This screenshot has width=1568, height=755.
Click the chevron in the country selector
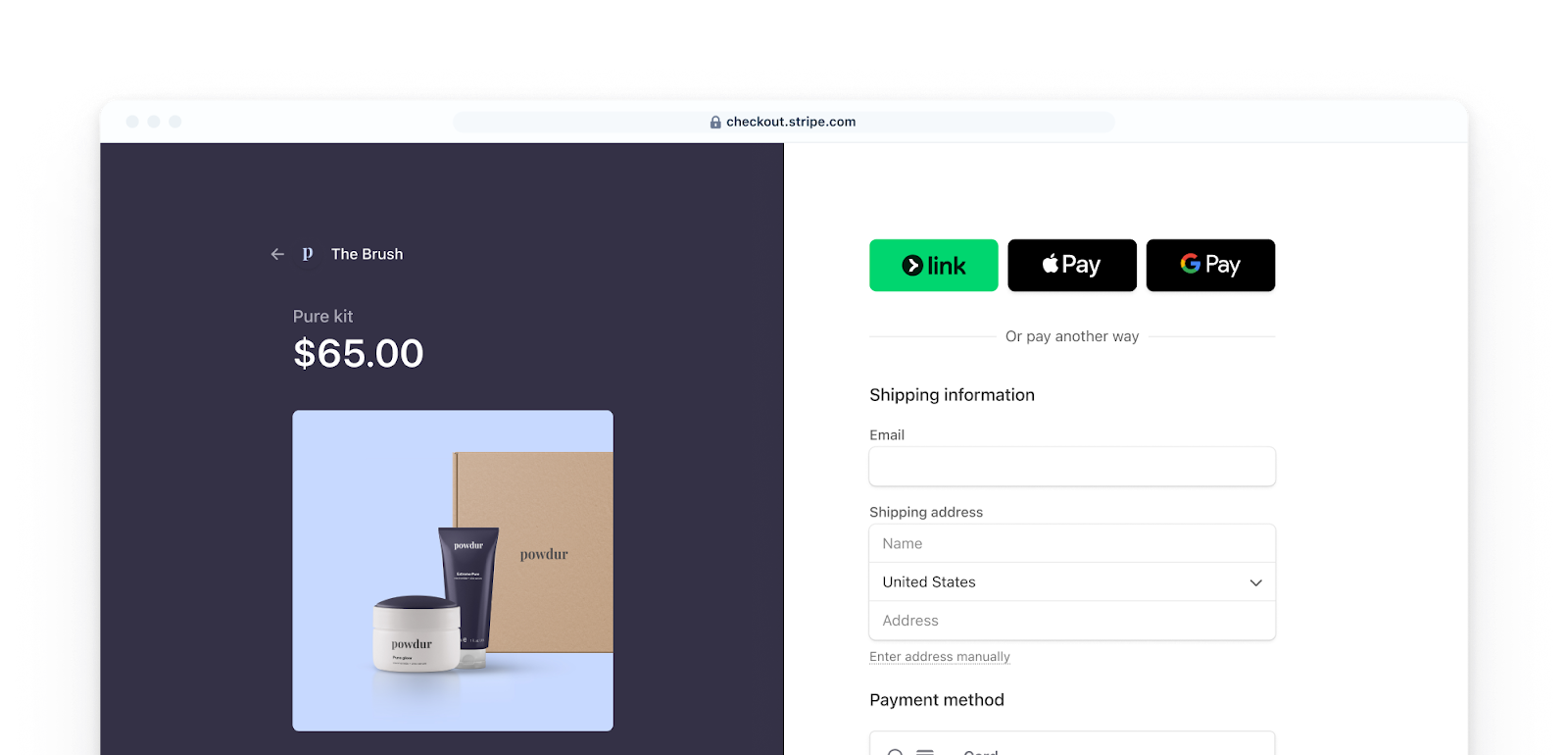click(1255, 582)
